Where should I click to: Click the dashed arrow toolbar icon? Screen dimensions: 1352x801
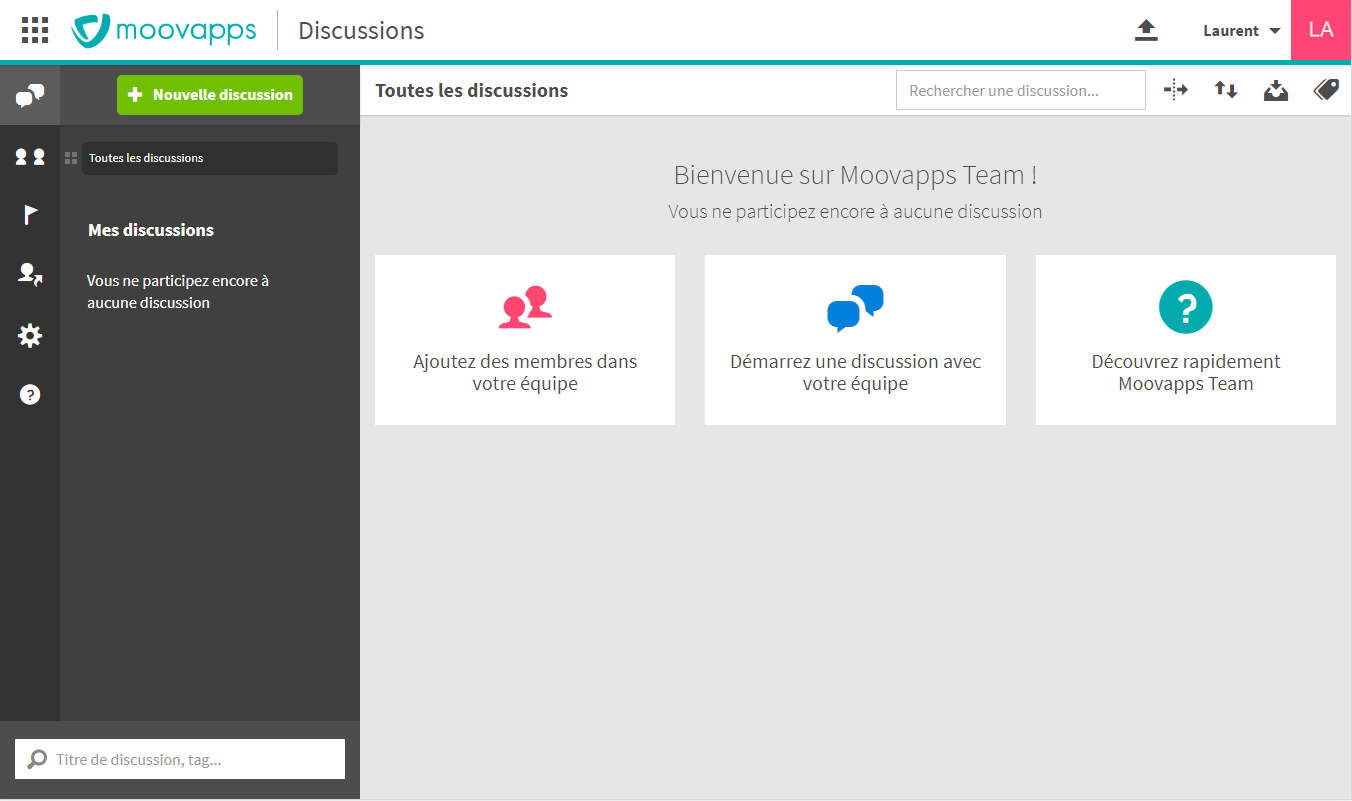pos(1176,90)
